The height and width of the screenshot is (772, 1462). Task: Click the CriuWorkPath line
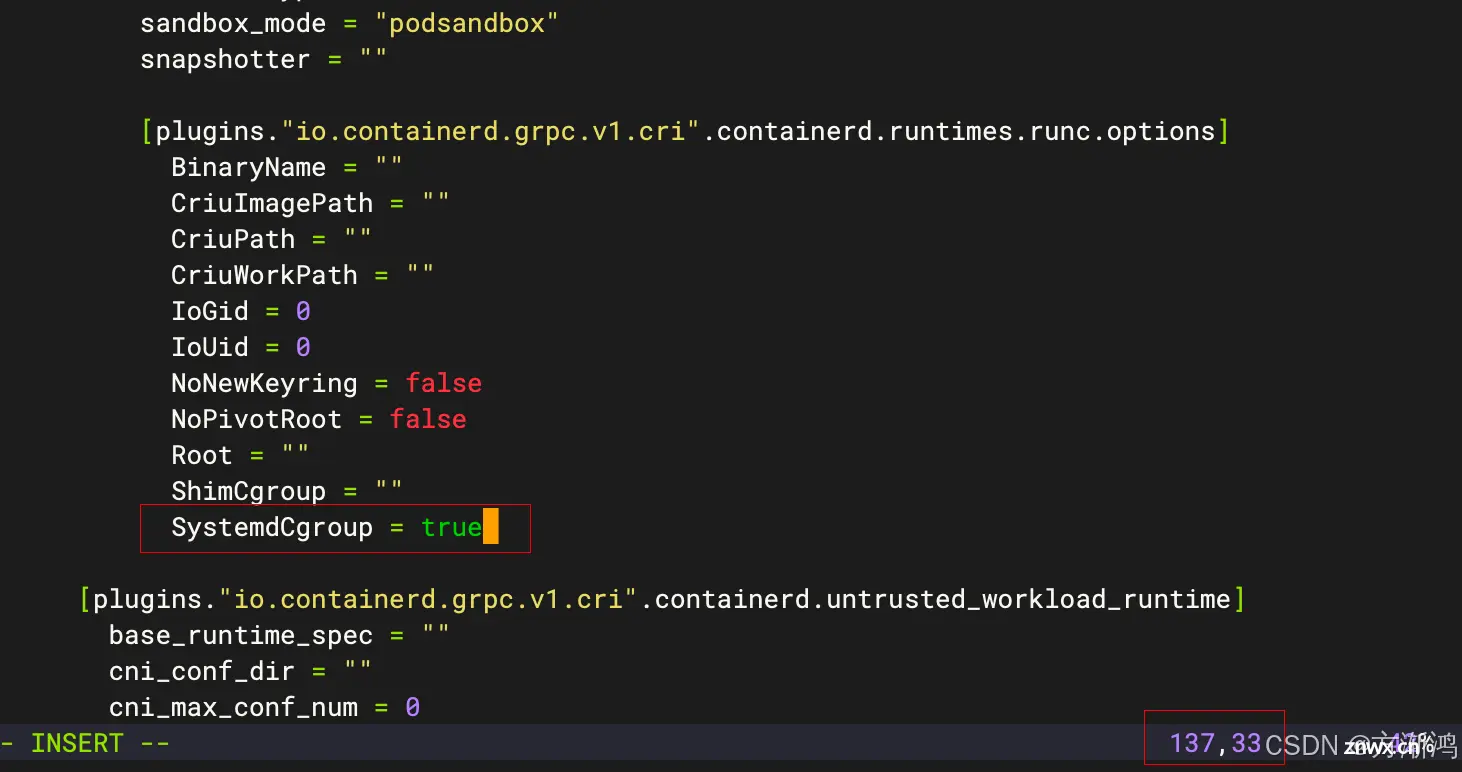click(302, 275)
